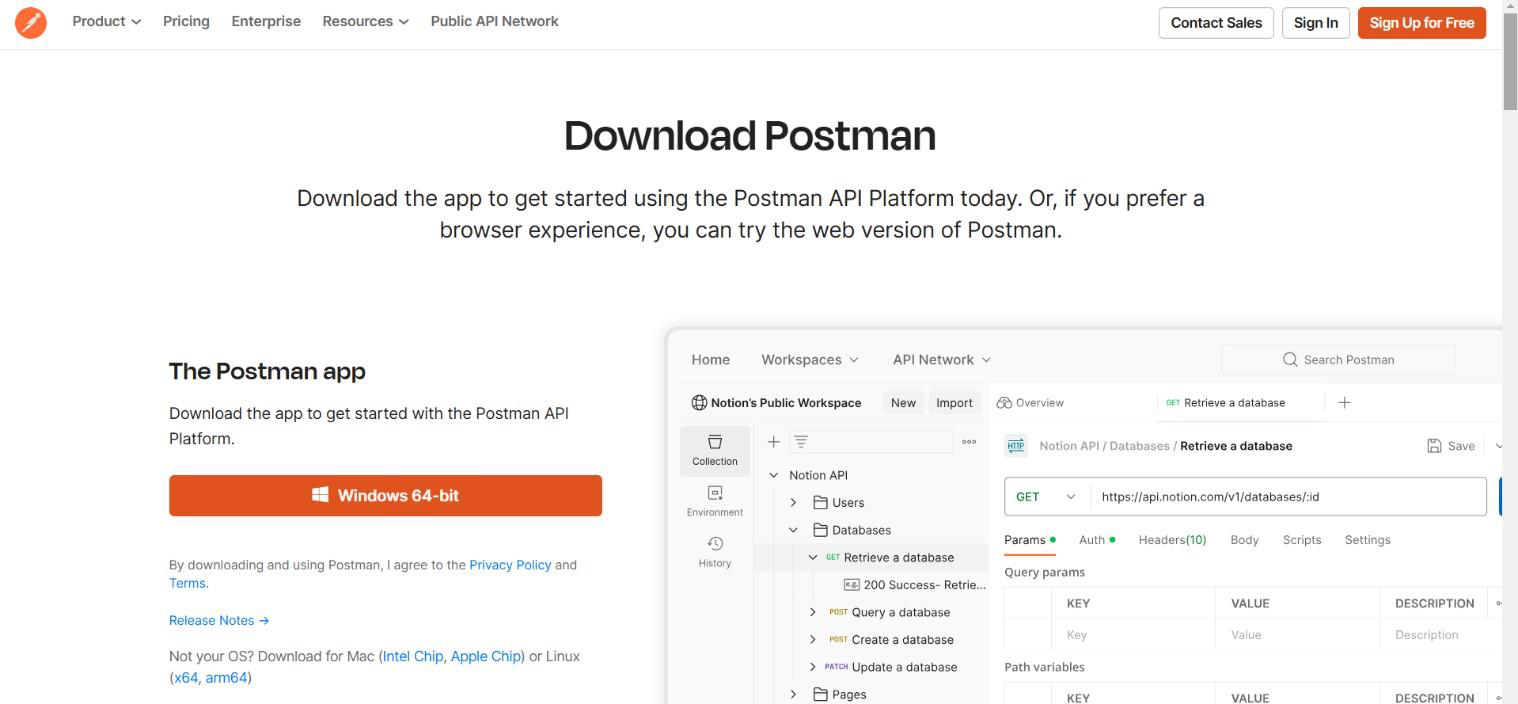The height and width of the screenshot is (704, 1518).
Task: Click the Contact Sales button
Action: click(x=1216, y=23)
